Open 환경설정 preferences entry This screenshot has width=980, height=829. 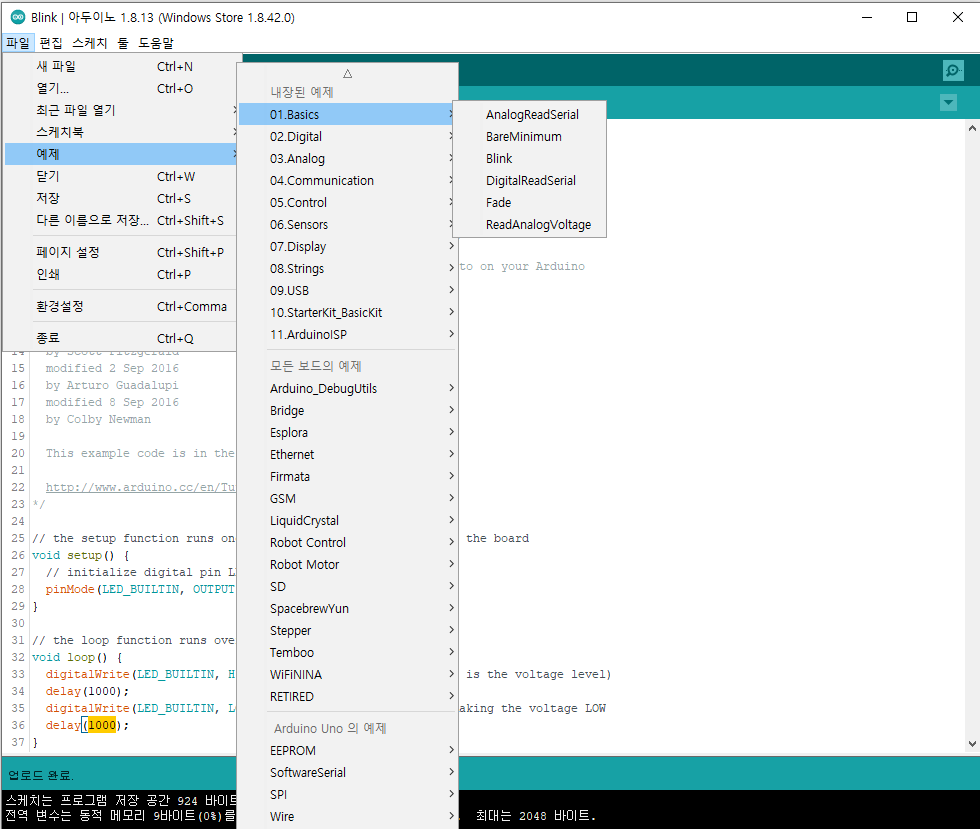coord(121,306)
